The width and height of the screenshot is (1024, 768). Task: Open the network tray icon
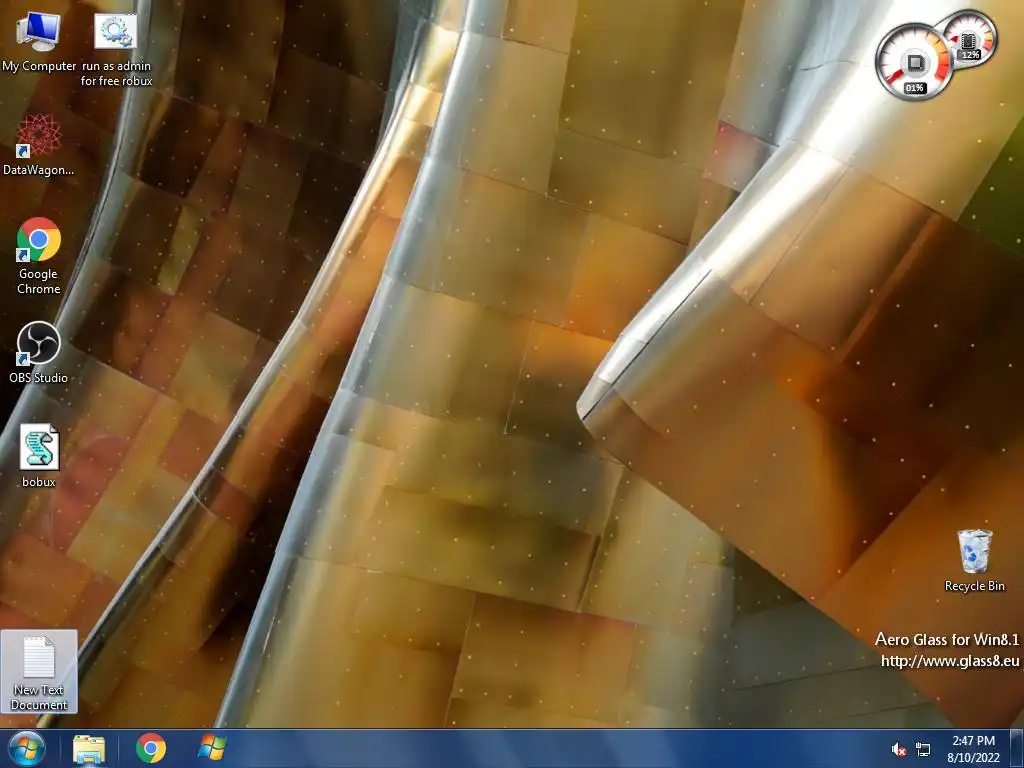pos(923,749)
